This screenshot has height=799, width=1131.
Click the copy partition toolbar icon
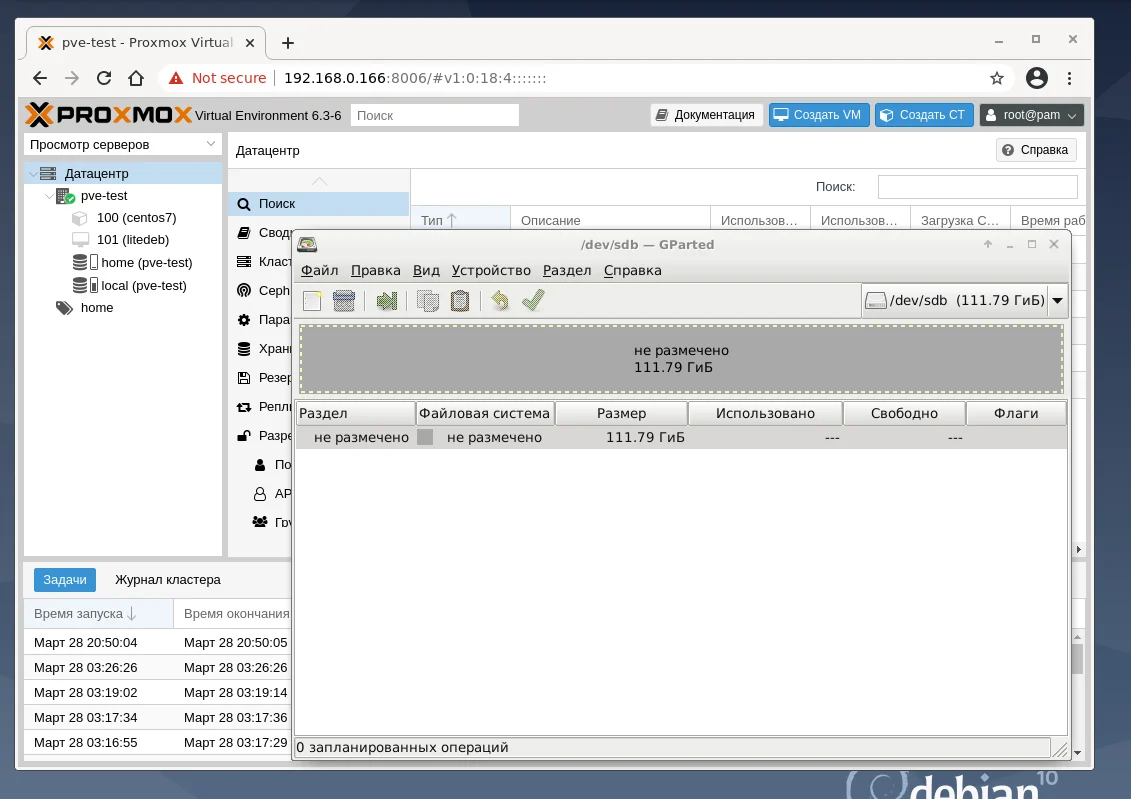pos(428,301)
